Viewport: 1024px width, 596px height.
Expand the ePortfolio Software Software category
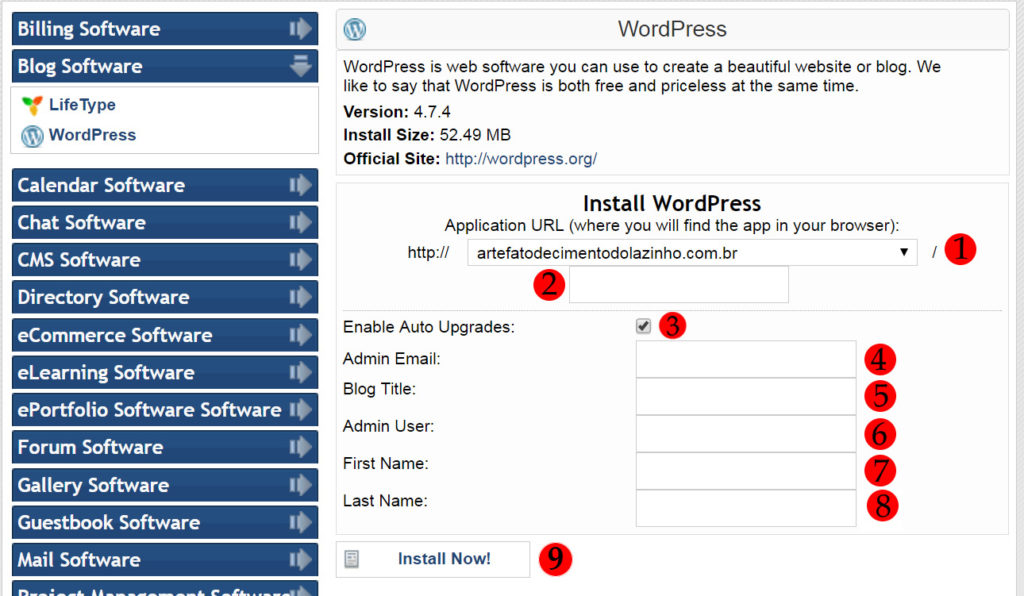(x=165, y=409)
